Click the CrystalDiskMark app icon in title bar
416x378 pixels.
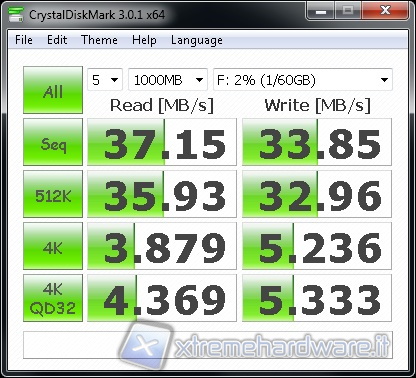coord(16,14)
